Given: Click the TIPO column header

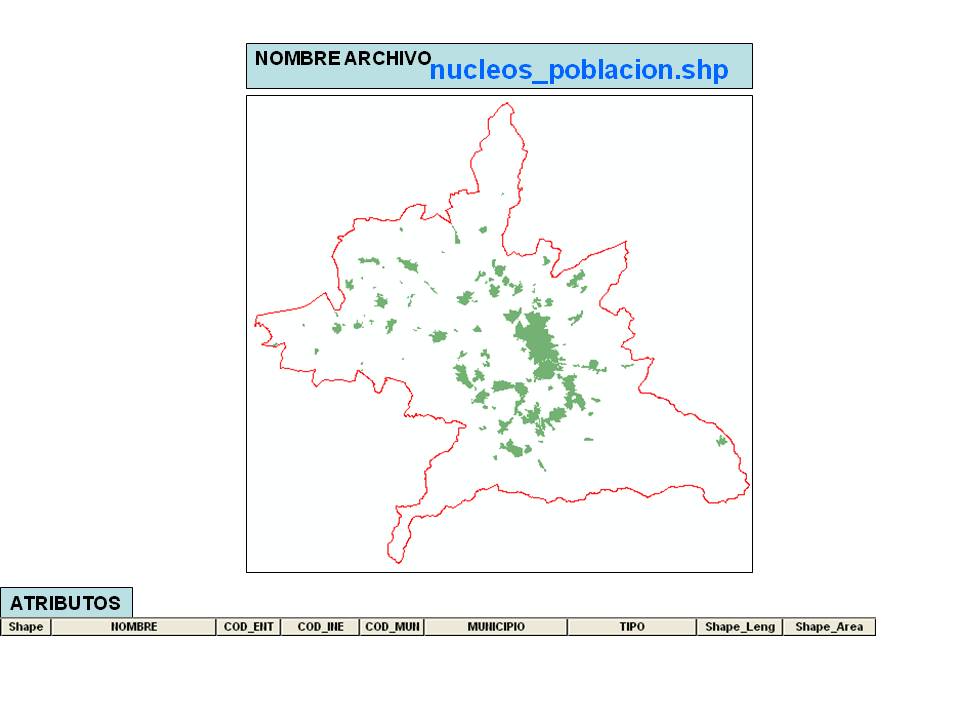Looking at the screenshot, I should (x=632, y=627).
